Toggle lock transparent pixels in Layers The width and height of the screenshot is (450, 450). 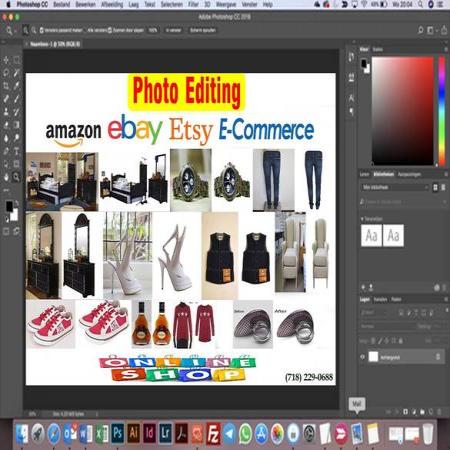click(x=373, y=341)
